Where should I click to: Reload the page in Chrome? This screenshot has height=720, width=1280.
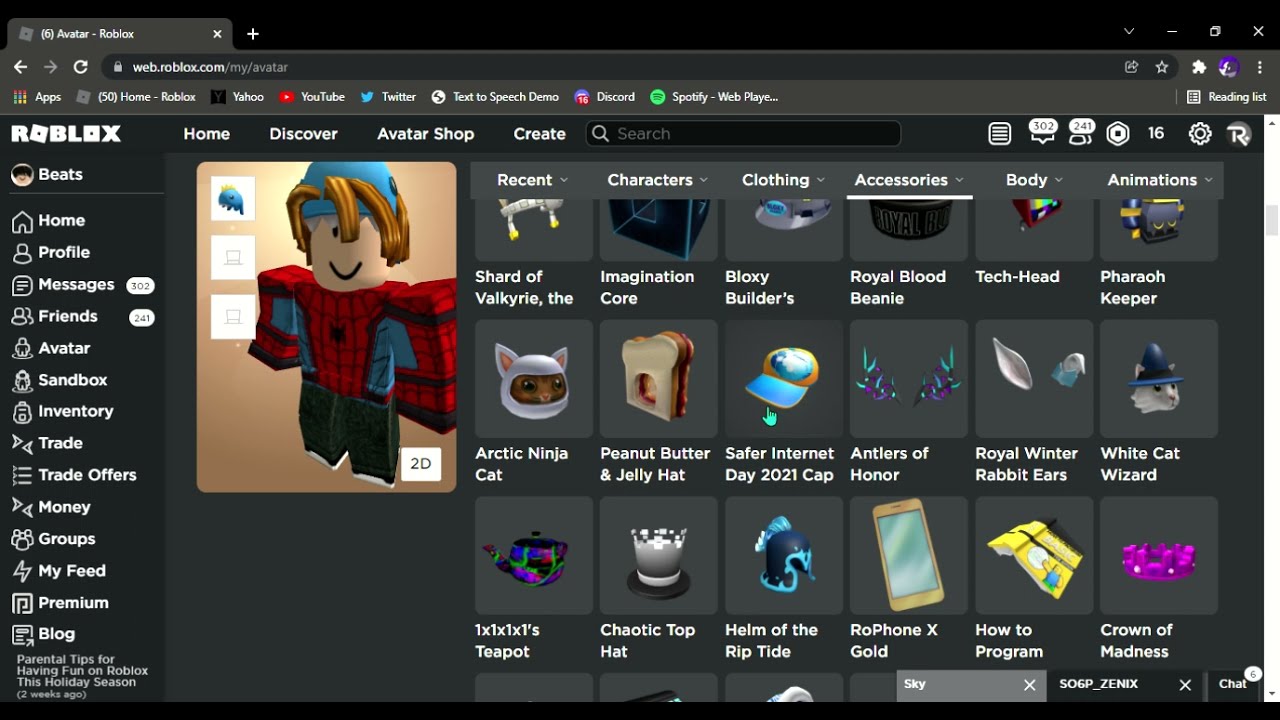click(81, 67)
